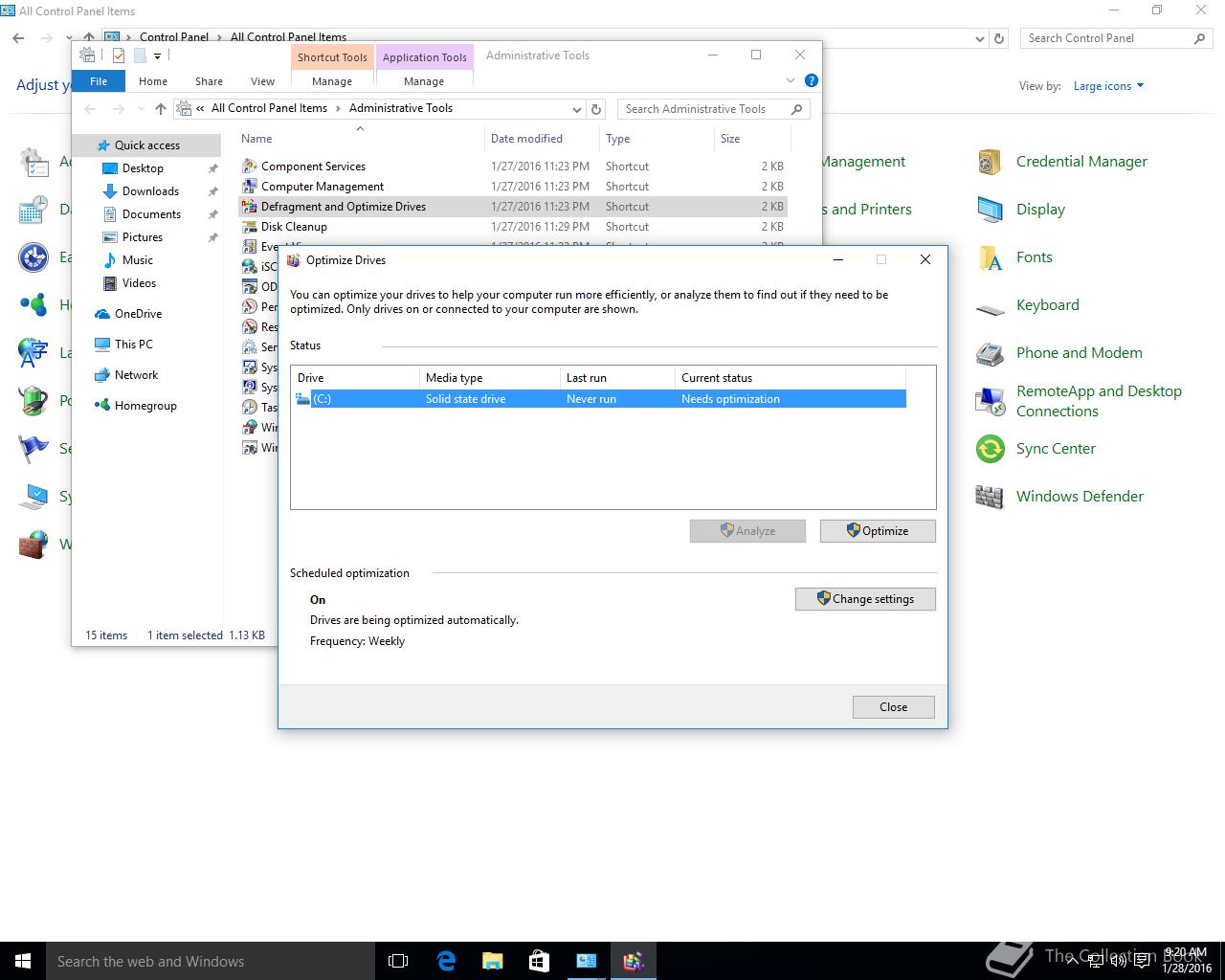Image resolution: width=1225 pixels, height=980 pixels.
Task: Expand the explorer ribbon chevron
Action: point(791,81)
